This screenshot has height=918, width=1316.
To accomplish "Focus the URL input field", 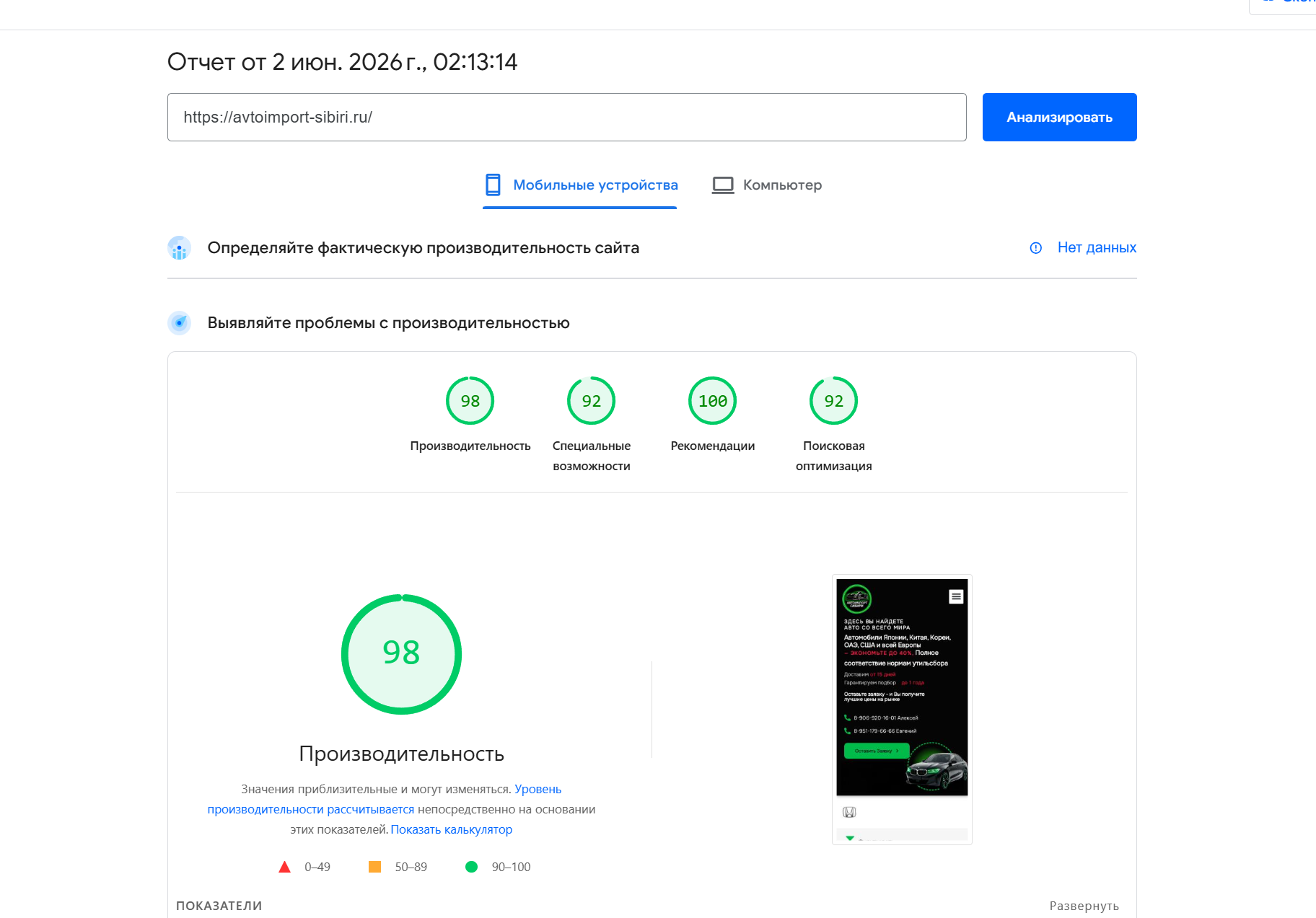I will (x=566, y=117).
